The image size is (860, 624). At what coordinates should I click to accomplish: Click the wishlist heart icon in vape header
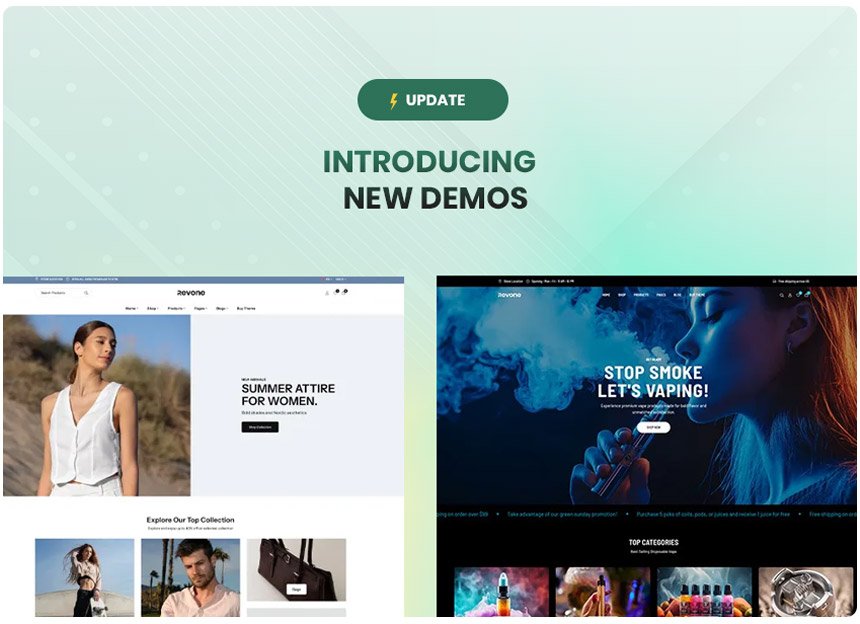[798, 295]
